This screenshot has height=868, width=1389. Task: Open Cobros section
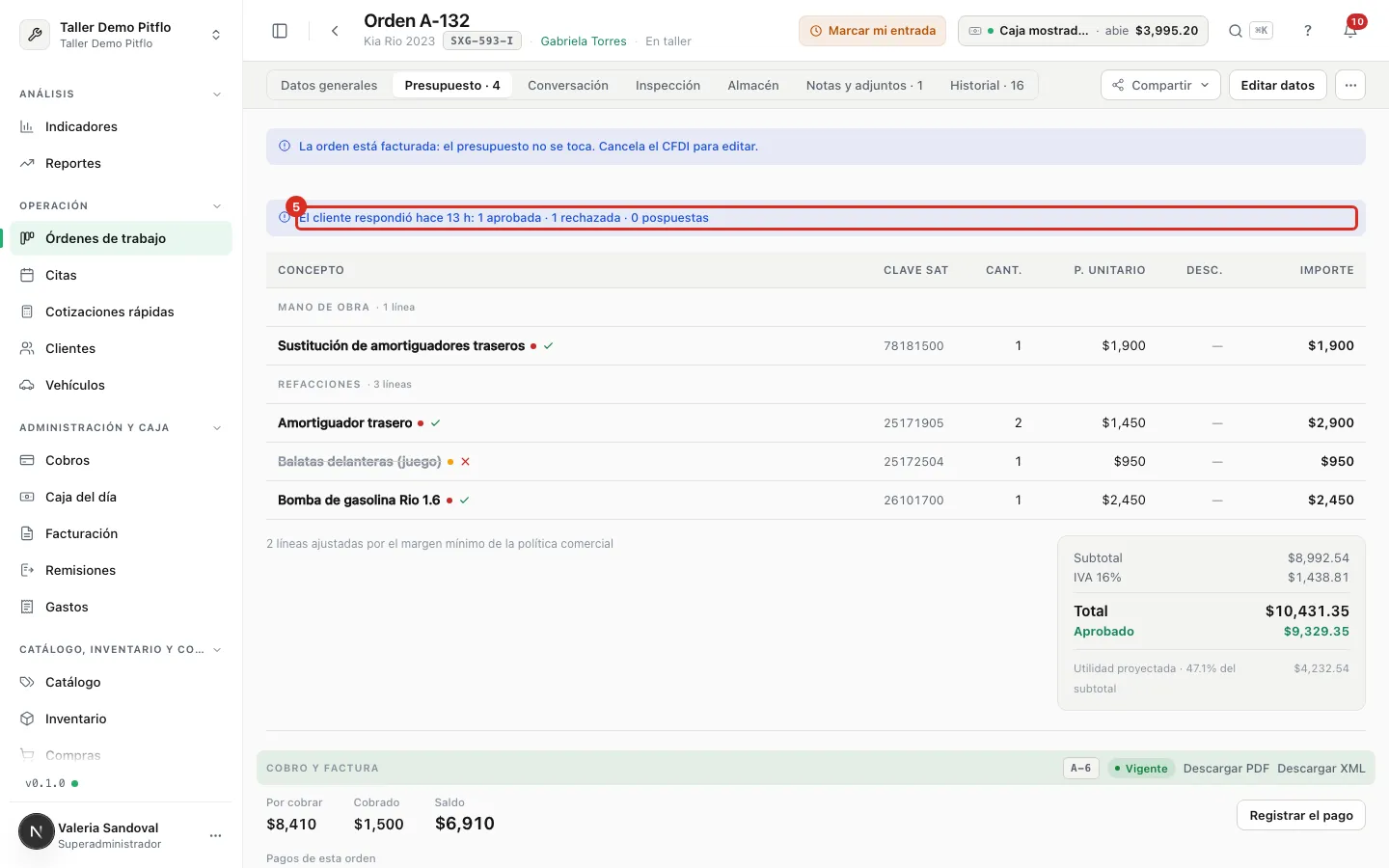(121, 460)
